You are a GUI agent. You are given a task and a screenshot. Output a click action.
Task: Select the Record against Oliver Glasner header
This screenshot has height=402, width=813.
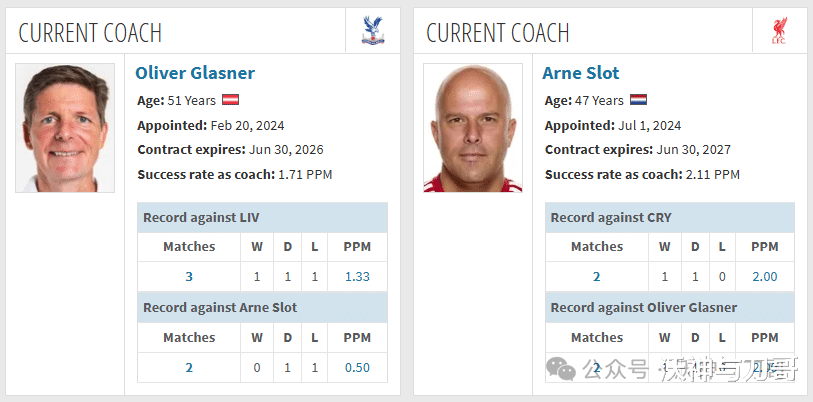(x=670, y=308)
